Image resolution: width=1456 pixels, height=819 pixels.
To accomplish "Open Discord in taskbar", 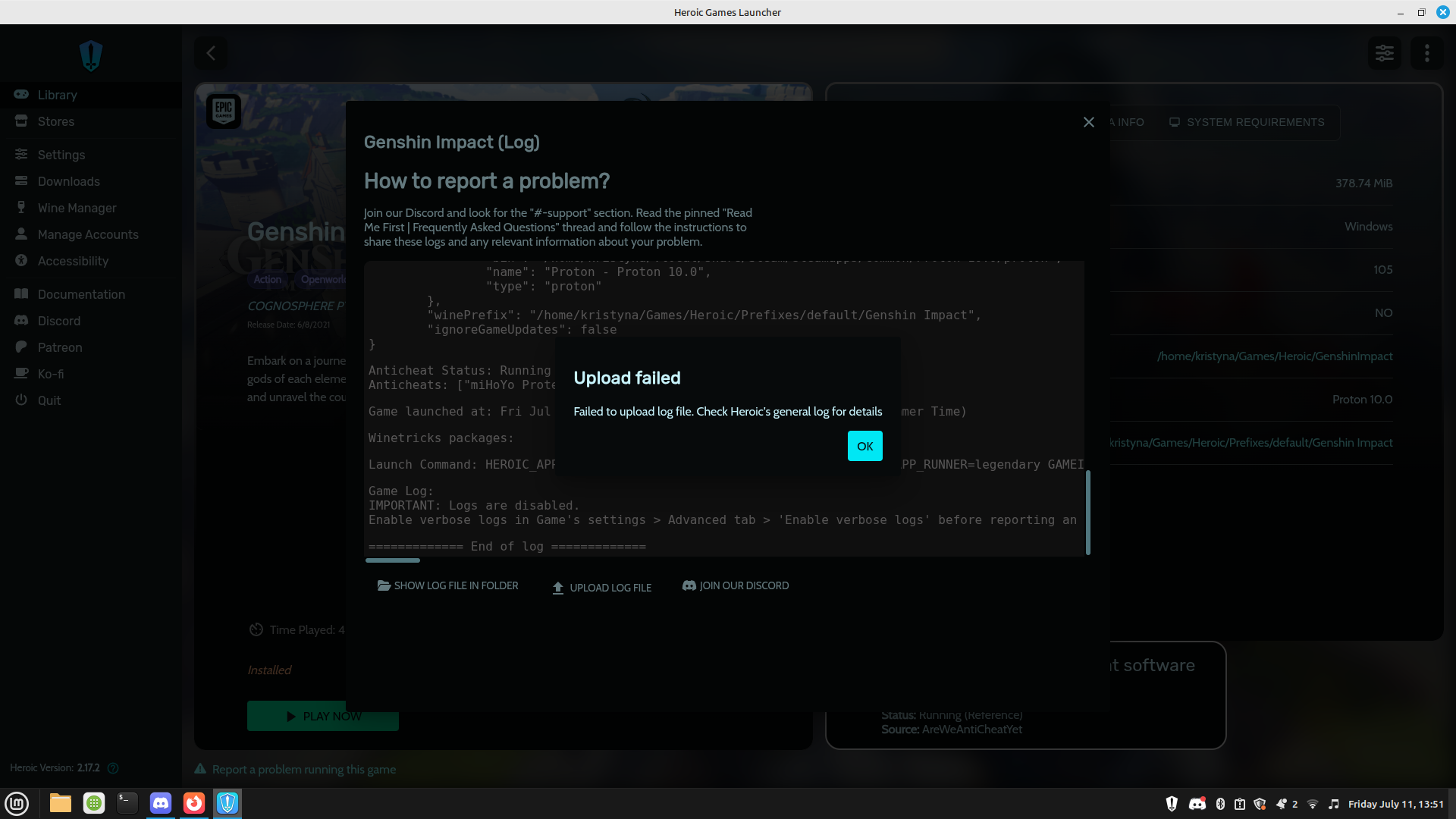I will click(161, 803).
